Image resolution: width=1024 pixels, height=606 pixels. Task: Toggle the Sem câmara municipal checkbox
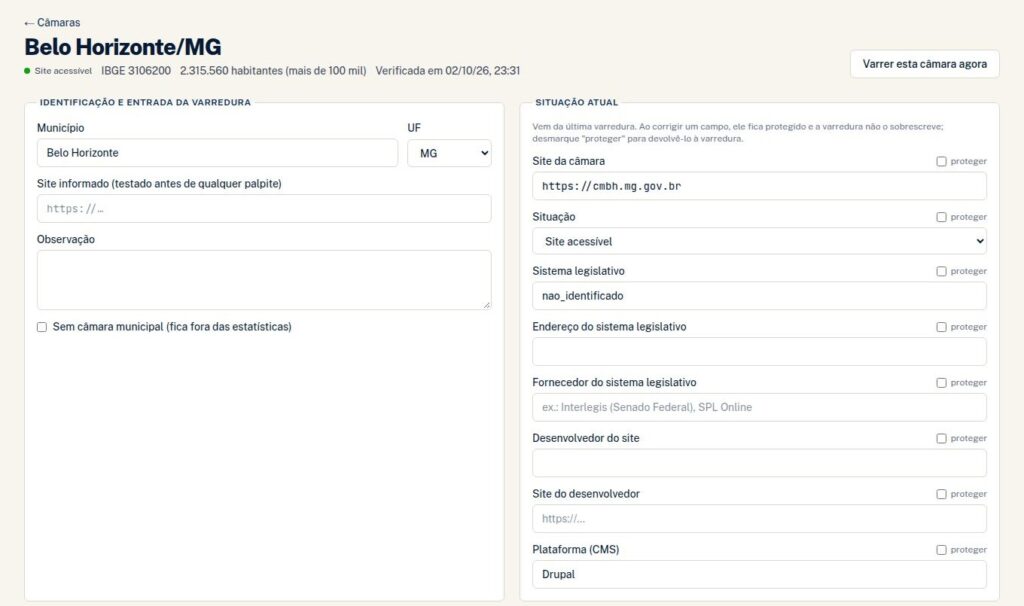coord(42,327)
